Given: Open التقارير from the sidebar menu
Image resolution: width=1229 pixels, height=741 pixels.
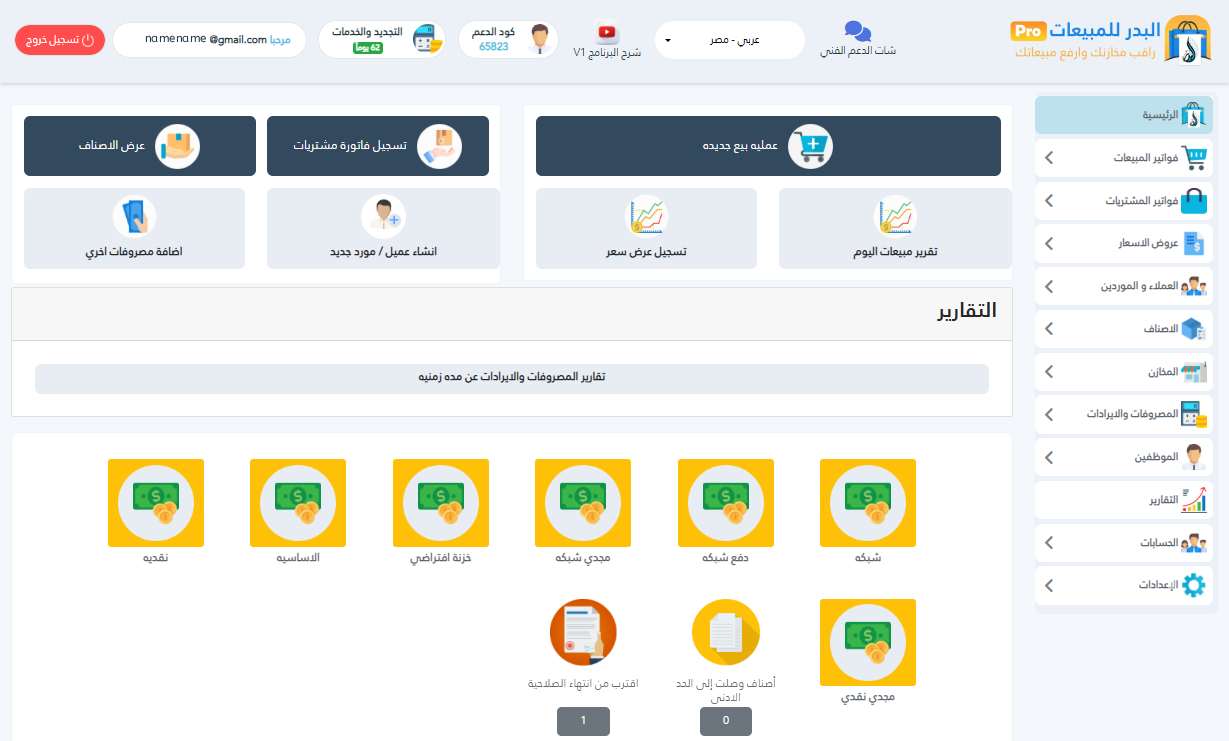Looking at the screenshot, I should [1124, 500].
